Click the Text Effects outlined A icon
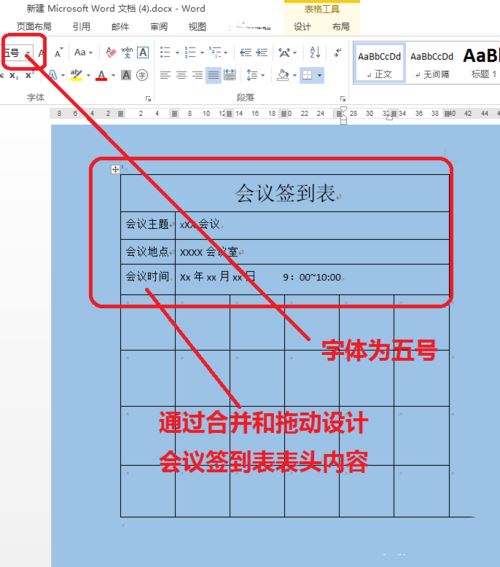The height and width of the screenshot is (567, 500). 53,75
